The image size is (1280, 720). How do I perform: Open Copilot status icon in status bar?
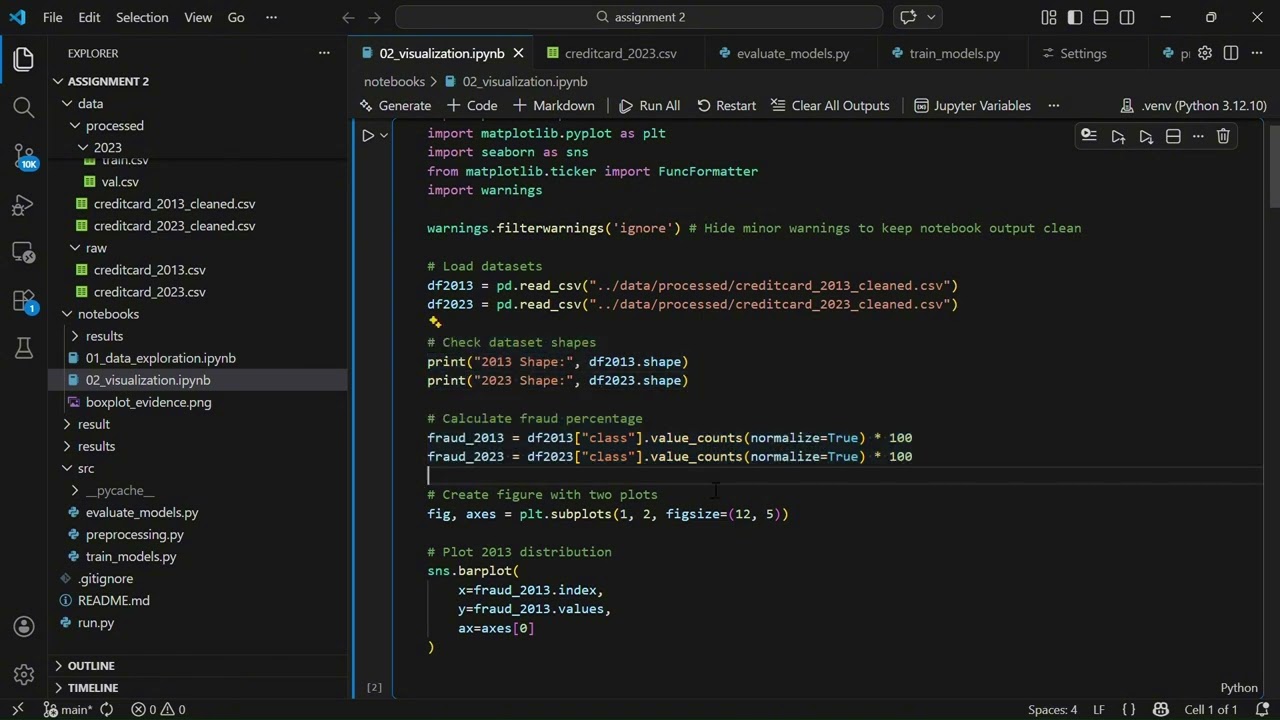(x=1161, y=709)
